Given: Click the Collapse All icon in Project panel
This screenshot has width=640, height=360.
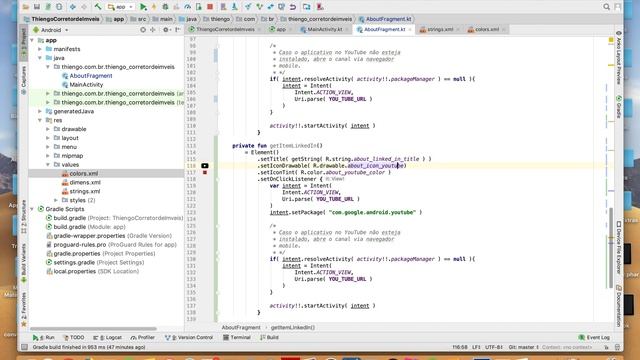Looking at the screenshot, I should [x=153, y=30].
